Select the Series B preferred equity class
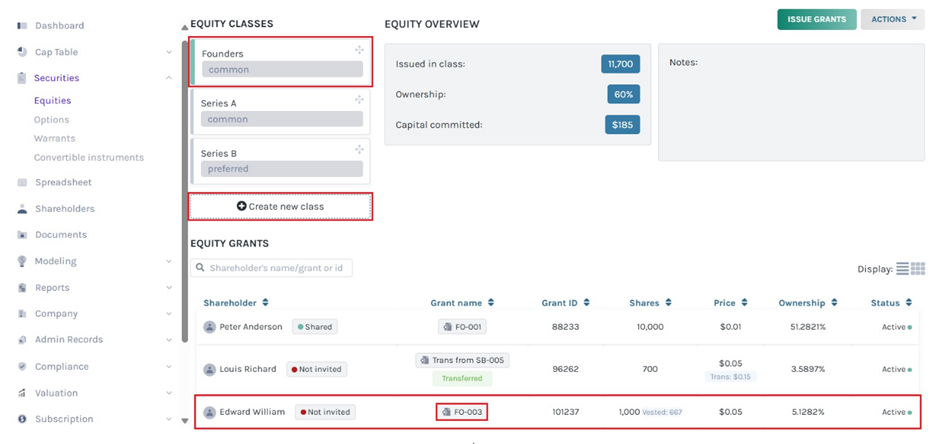This screenshot has width=939, height=444. [280, 161]
